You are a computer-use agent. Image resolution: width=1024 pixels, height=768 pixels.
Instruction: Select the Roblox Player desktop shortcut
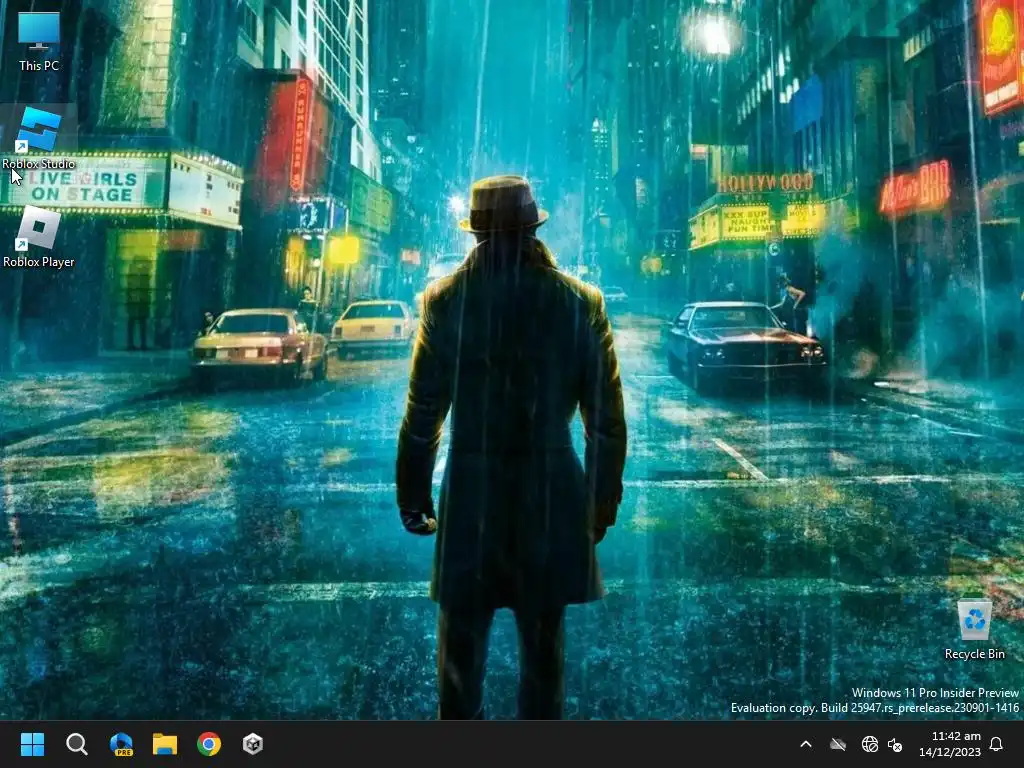pyautogui.click(x=39, y=238)
